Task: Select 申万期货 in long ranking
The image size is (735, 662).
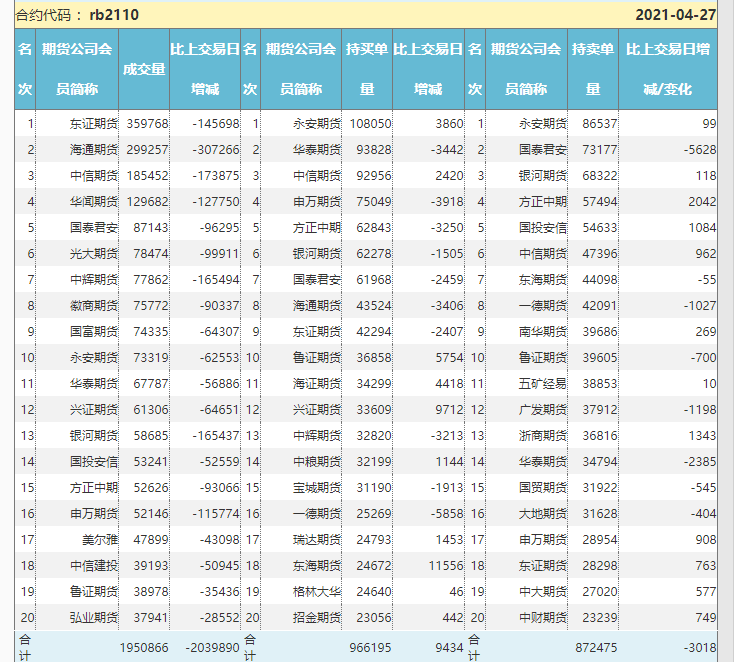Action: [x=317, y=202]
